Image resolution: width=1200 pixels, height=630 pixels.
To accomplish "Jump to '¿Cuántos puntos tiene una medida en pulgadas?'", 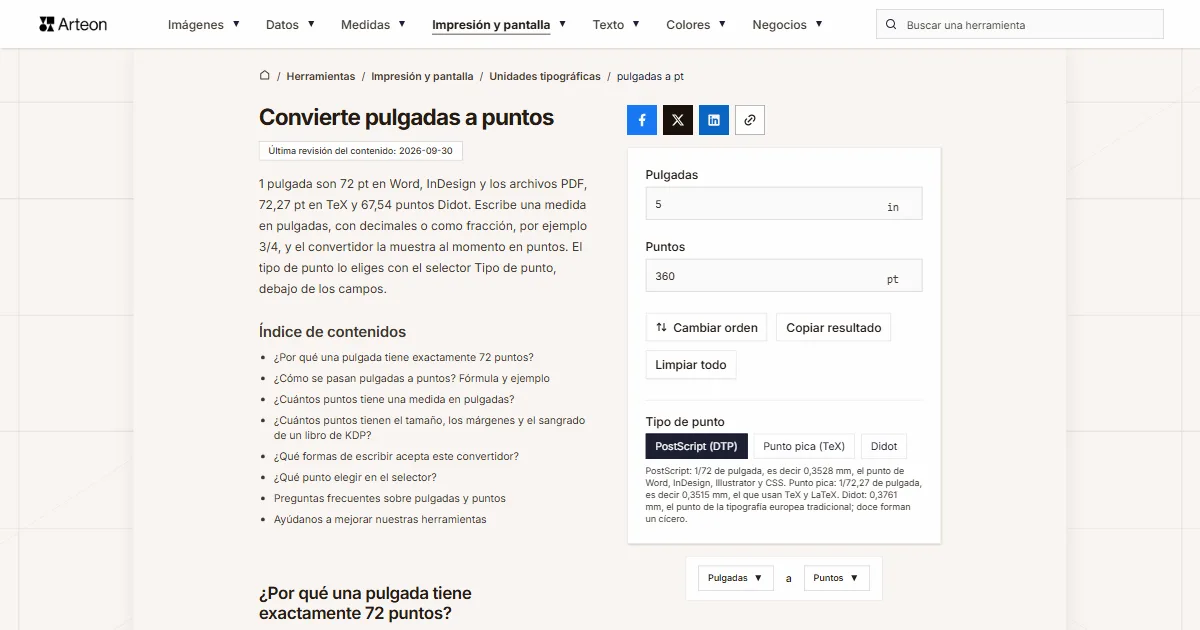I will click(x=394, y=400).
